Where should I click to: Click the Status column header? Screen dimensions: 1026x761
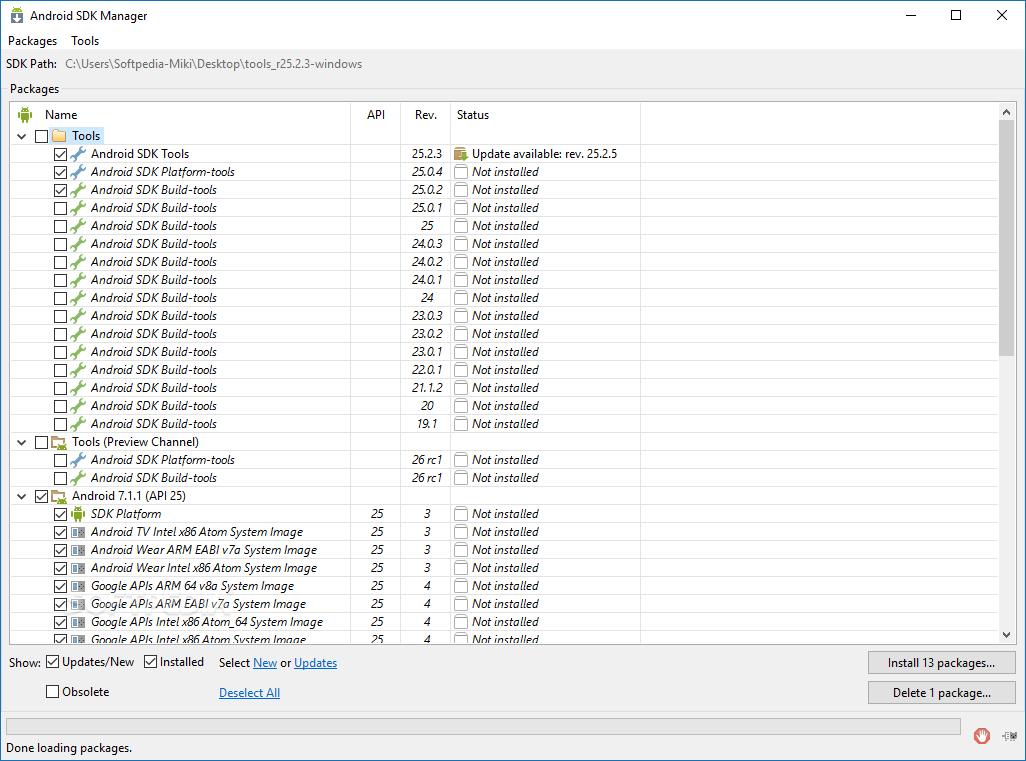click(x=545, y=115)
